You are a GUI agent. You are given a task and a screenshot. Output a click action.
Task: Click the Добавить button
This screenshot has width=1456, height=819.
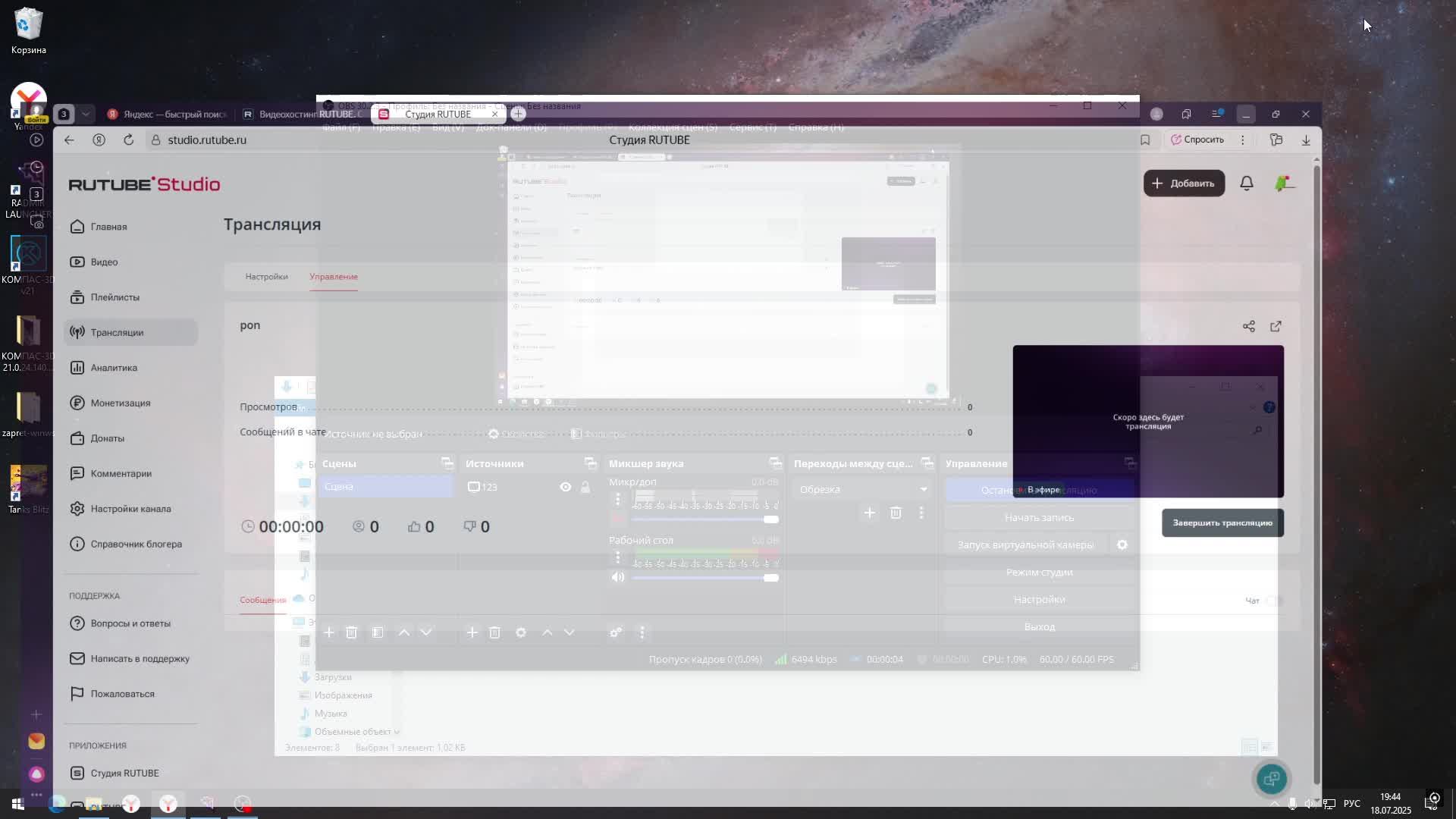pos(1184,184)
